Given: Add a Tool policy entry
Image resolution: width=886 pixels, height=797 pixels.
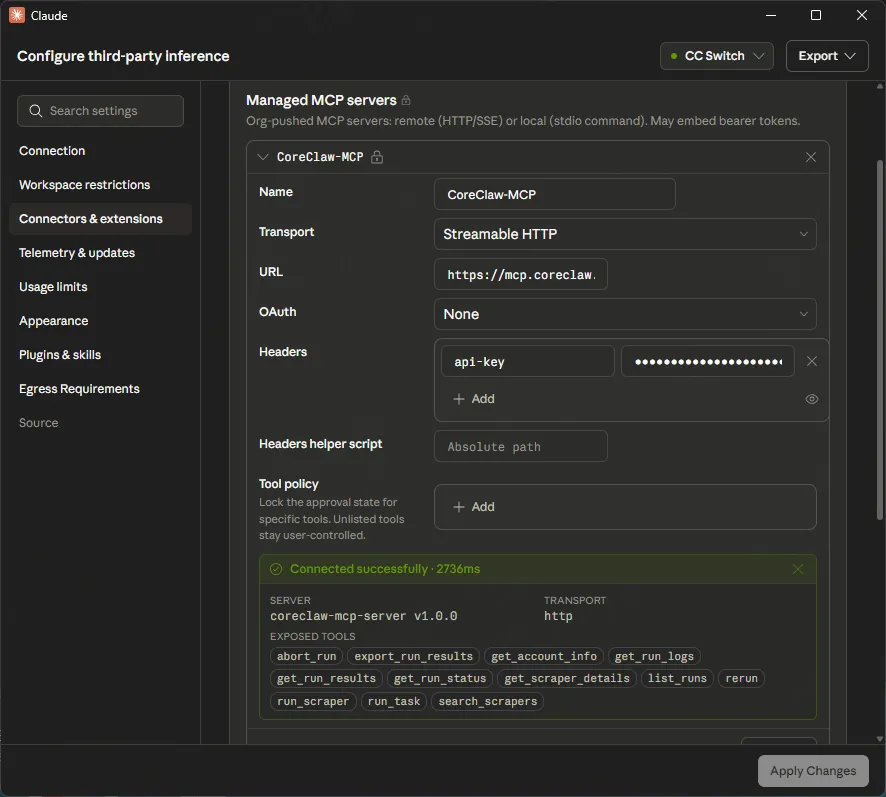Looking at the screenshot, I should tap(474, 507).
